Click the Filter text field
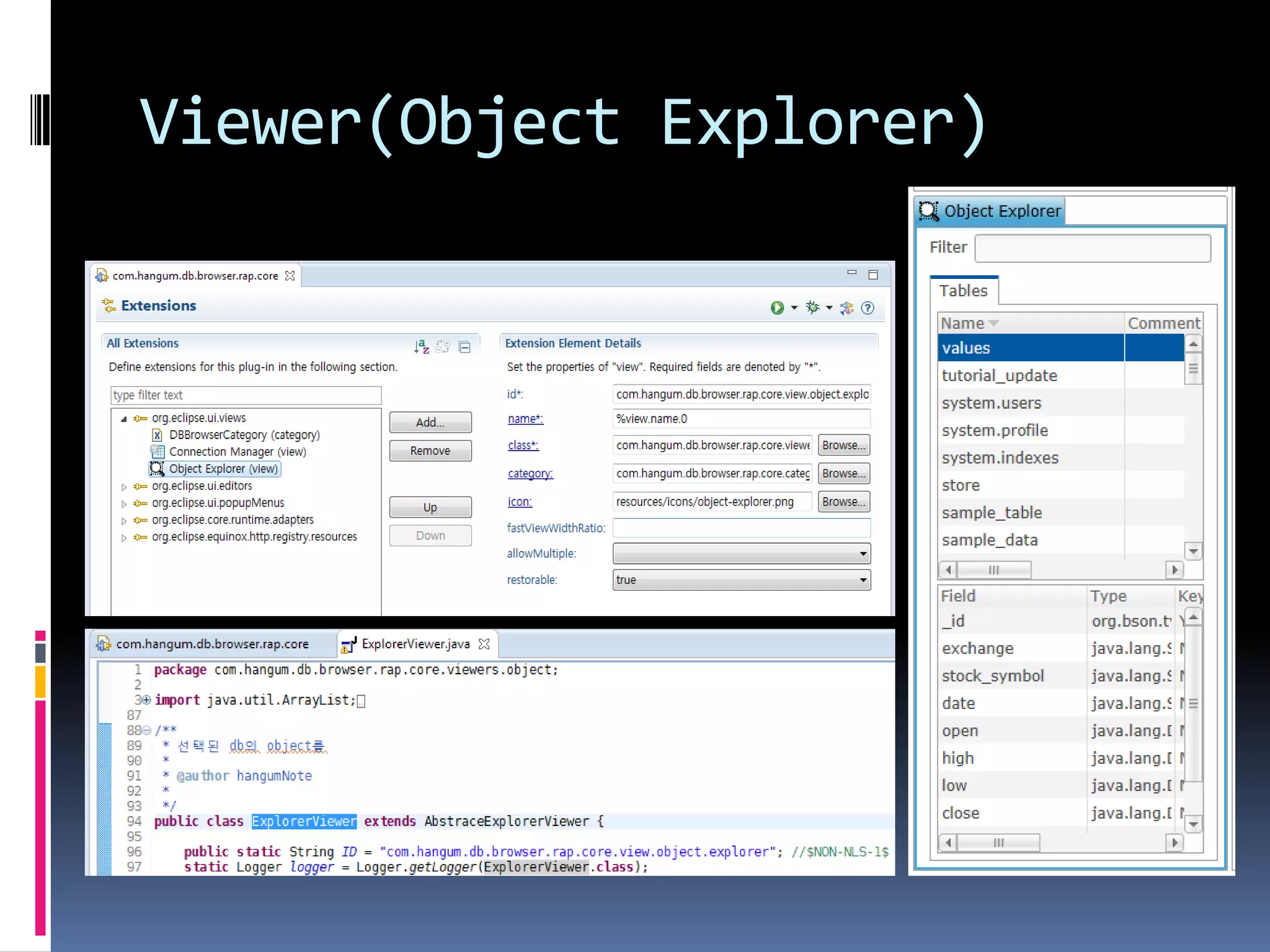 coord(1092,249)
